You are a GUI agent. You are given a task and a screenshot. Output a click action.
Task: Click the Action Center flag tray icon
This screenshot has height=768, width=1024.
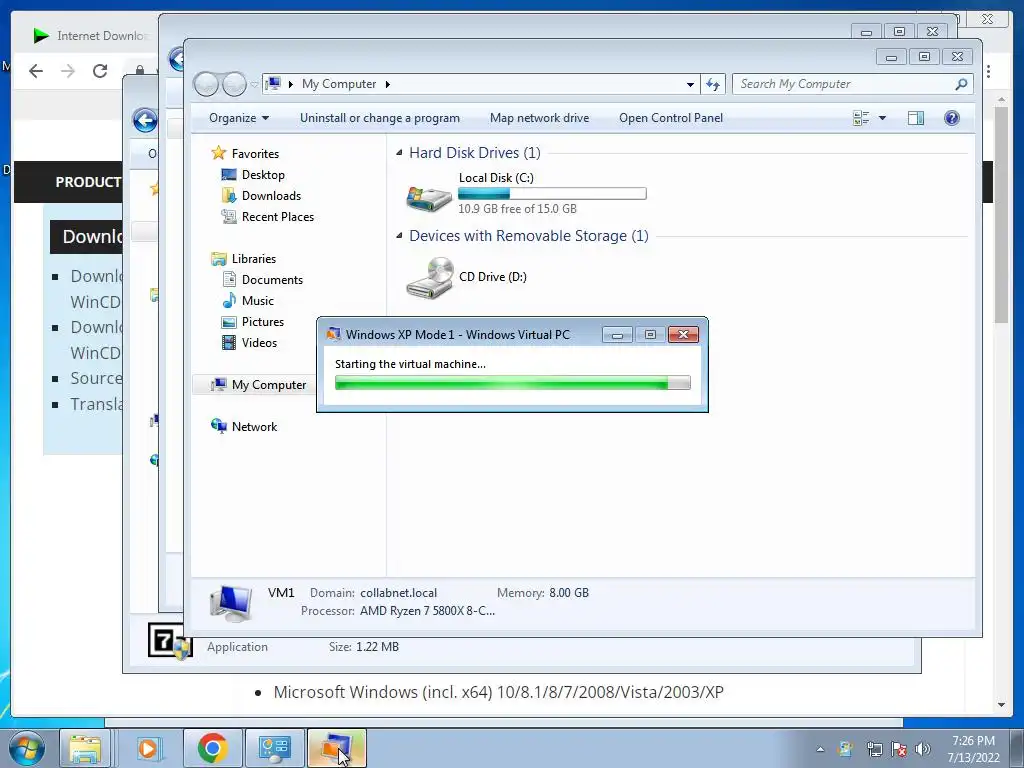click(x=899, y=749)
